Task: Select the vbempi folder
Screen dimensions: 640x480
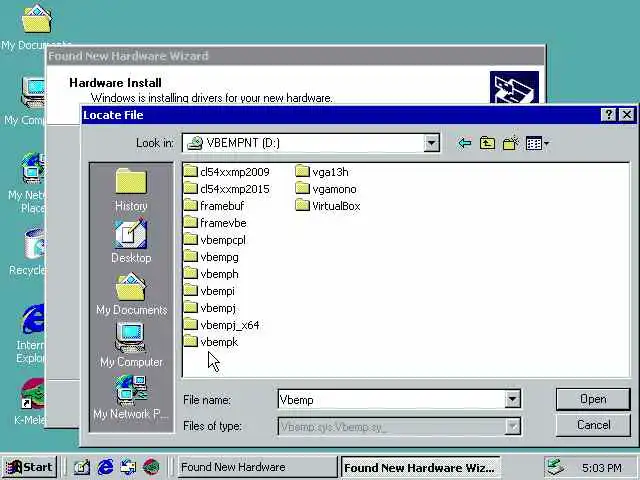Action: 209,291
